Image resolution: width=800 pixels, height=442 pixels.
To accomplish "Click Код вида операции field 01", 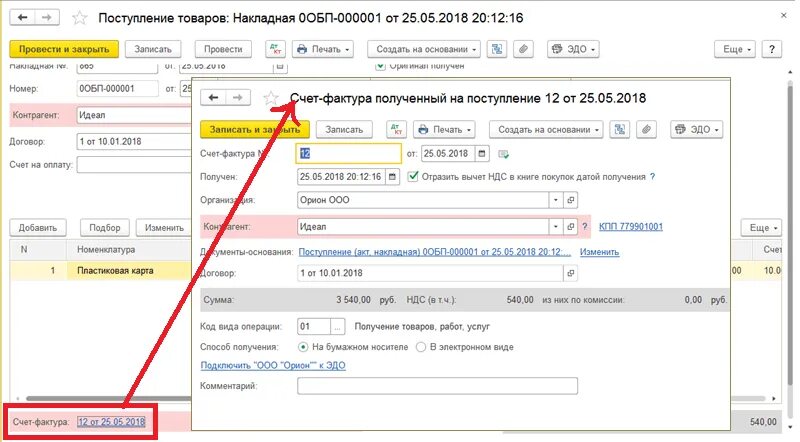I will [x=314, y=326].
